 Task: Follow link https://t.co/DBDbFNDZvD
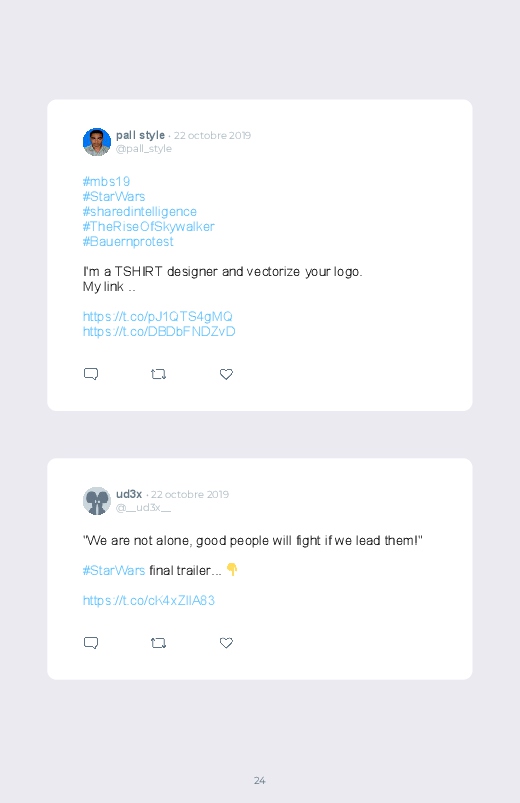pos(159,331)
